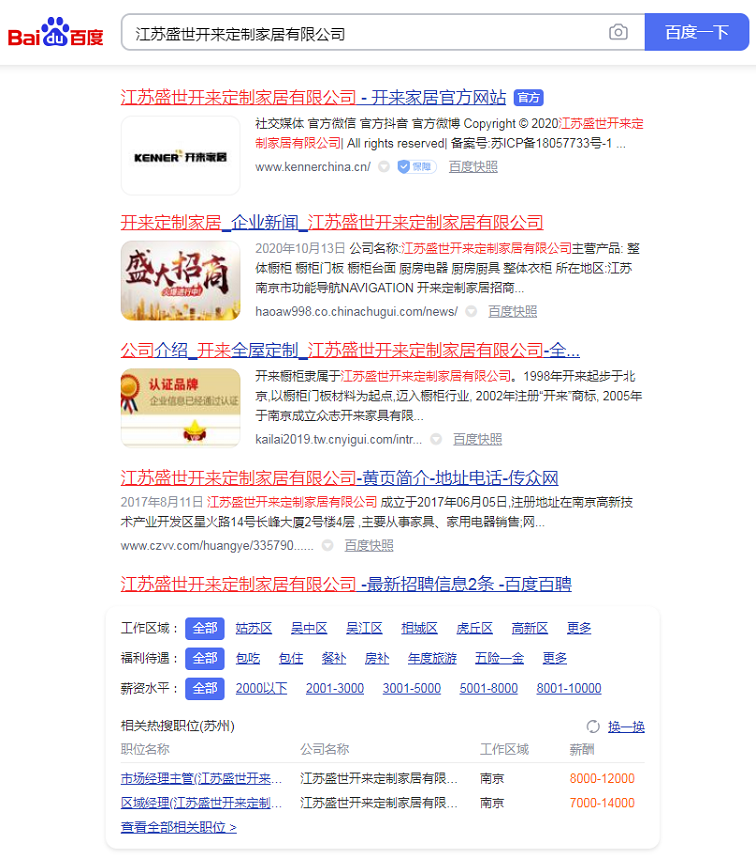Click the refresh circle icon
The height and width of the screenshot is (859, 756).
593,726
